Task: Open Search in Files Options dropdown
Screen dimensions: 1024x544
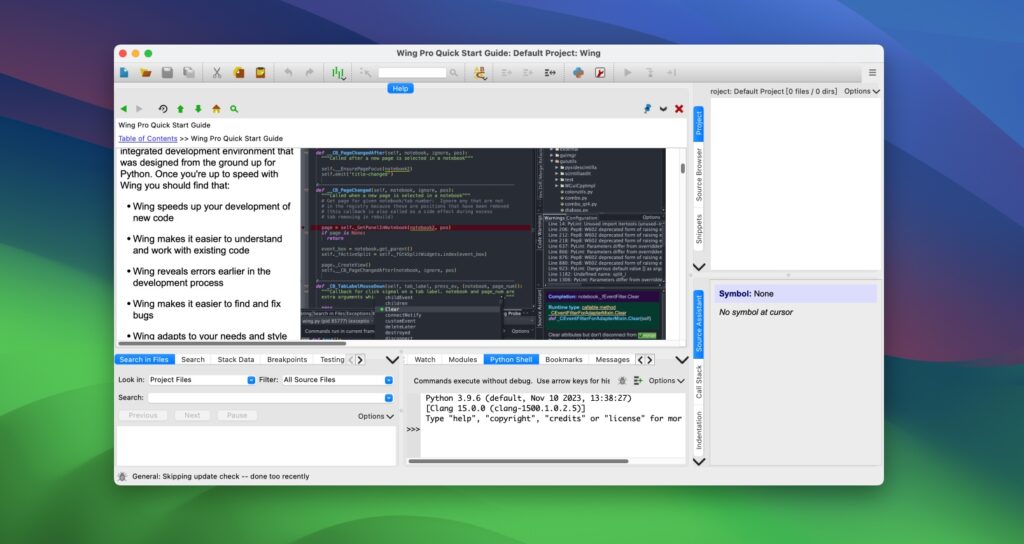Action: 376,416
